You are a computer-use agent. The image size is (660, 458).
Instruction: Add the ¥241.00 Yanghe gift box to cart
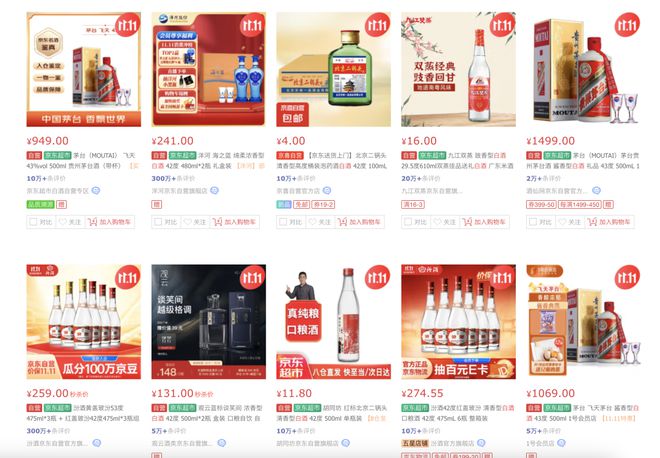(235, 222)
